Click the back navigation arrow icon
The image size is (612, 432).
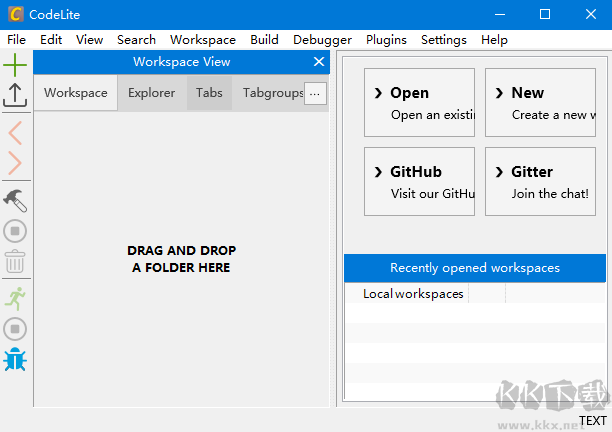(15, 133)
